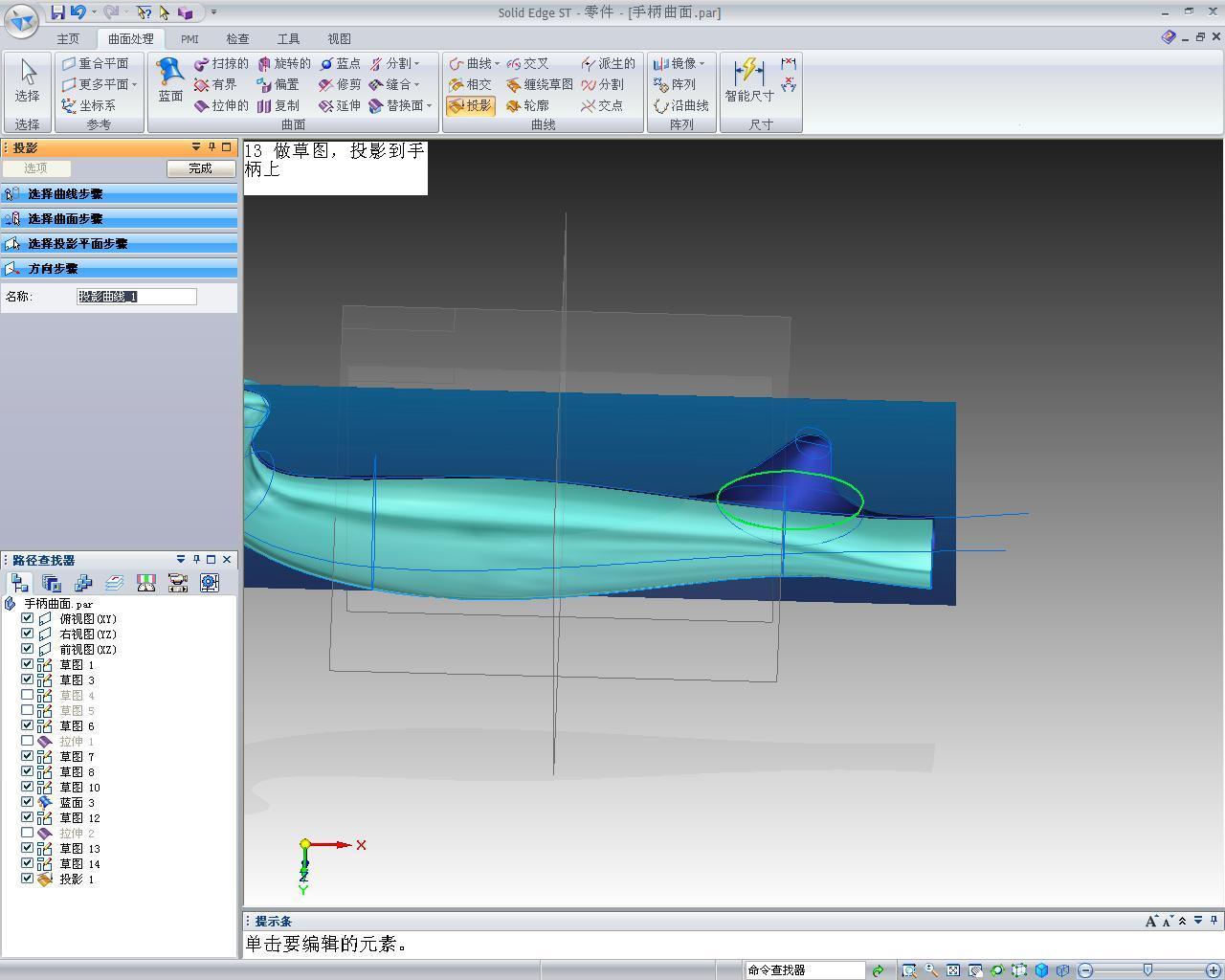Select the 延伸 extend surface tool
1225x980 pixels.
340,105
